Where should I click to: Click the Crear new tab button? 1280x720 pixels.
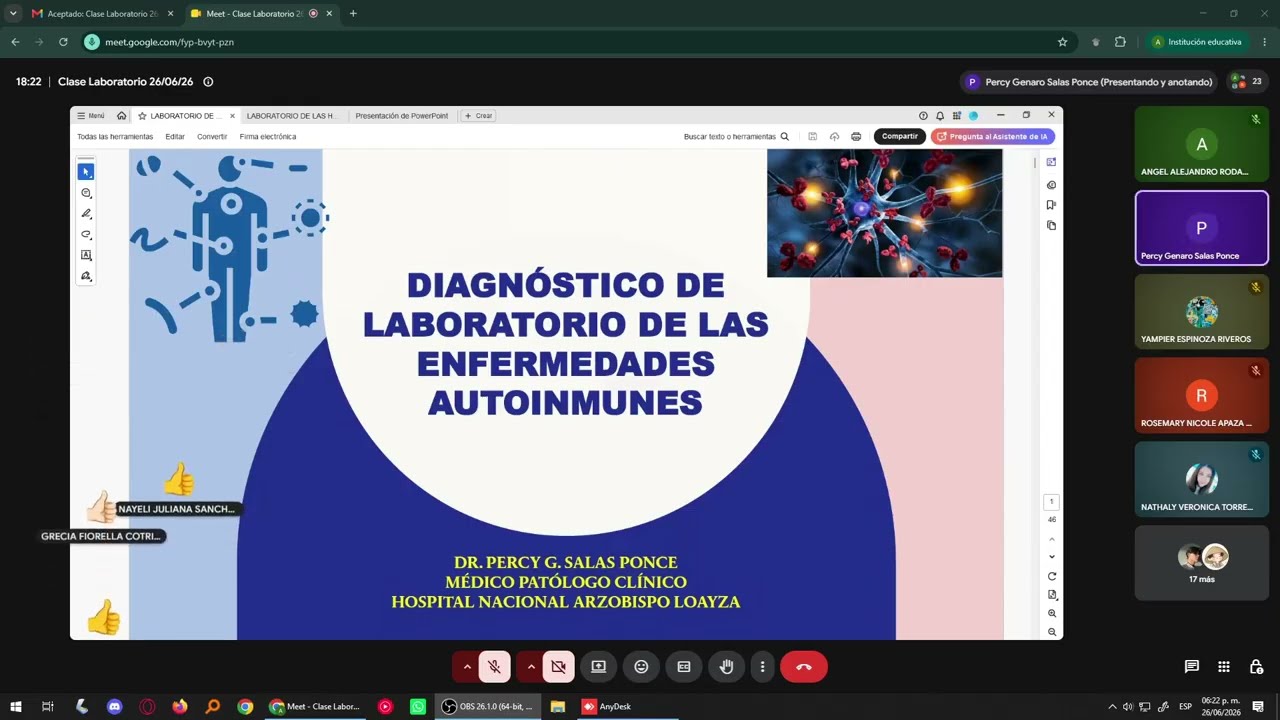click(478, 116)
